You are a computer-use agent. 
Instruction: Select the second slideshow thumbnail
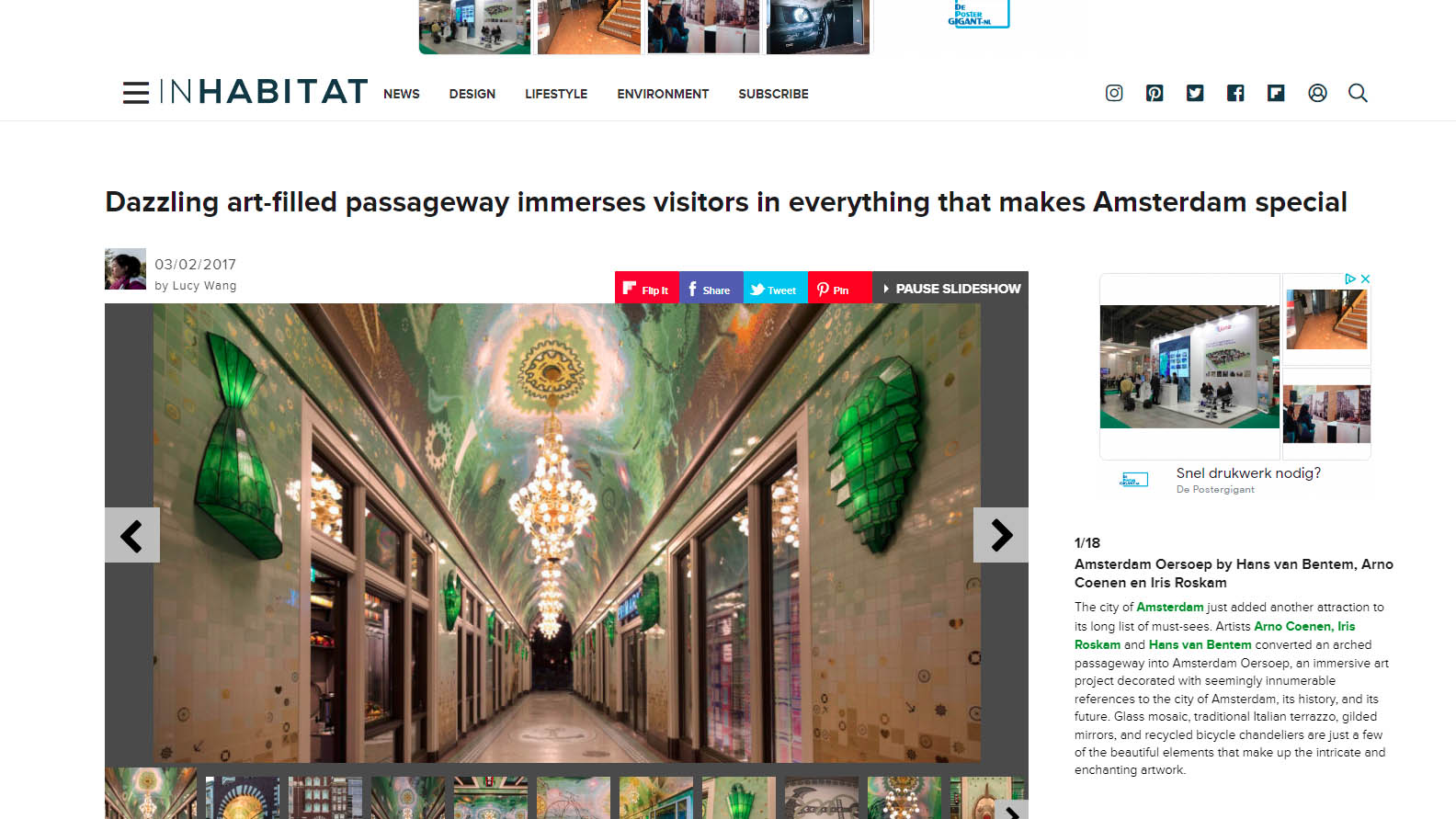click(x=243, y=798)
